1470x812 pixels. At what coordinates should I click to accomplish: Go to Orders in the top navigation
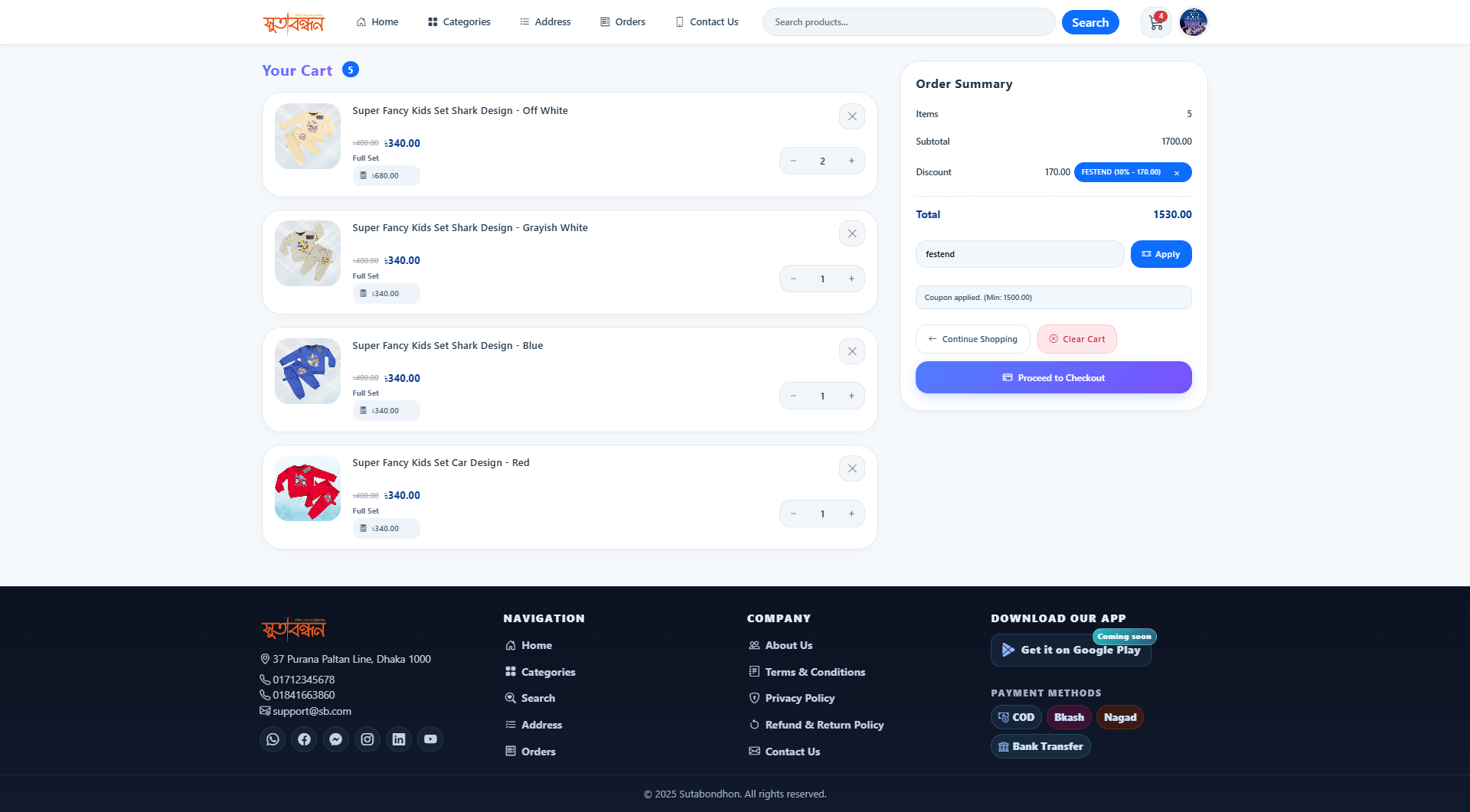[x=622, y=22]
